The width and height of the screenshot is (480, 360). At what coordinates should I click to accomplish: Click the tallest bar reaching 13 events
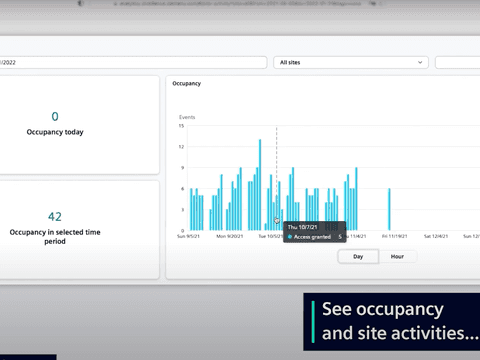click(x=260, y=185)
